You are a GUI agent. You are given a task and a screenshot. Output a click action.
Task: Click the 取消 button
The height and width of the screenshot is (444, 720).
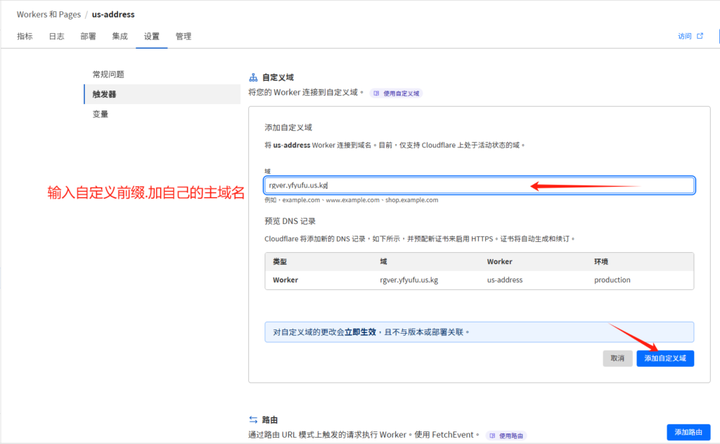point(617,358)
